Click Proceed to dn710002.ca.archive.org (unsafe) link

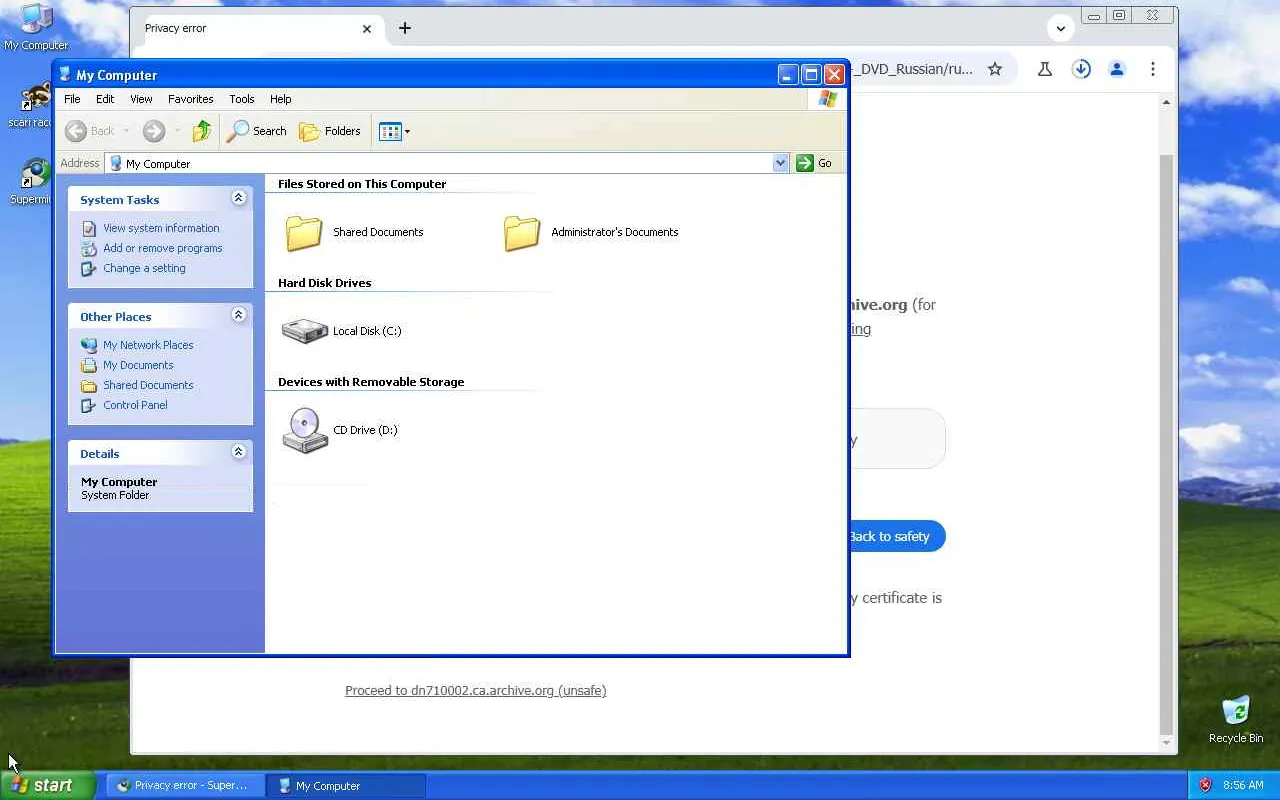(476, 691)
